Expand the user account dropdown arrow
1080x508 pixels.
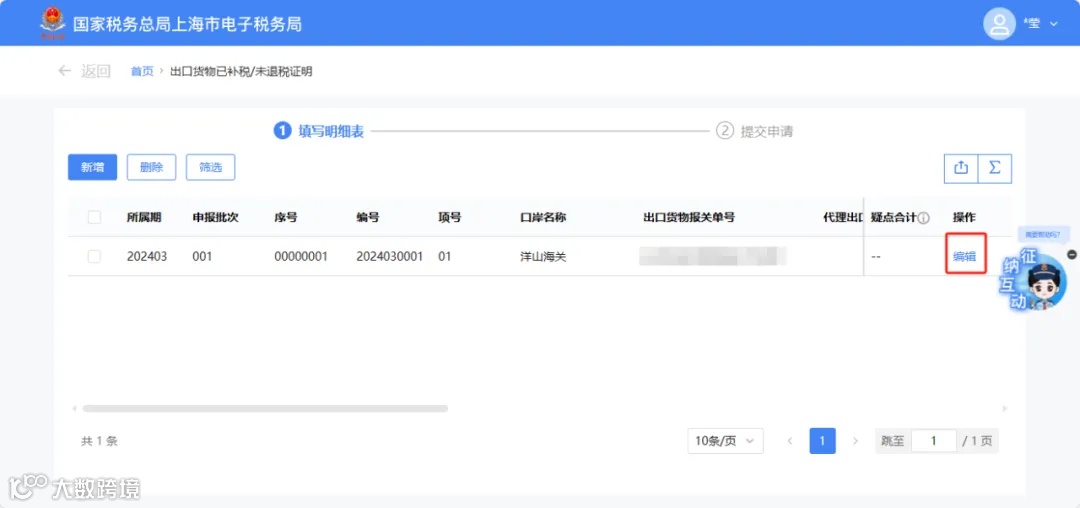tap(1053, 24)
